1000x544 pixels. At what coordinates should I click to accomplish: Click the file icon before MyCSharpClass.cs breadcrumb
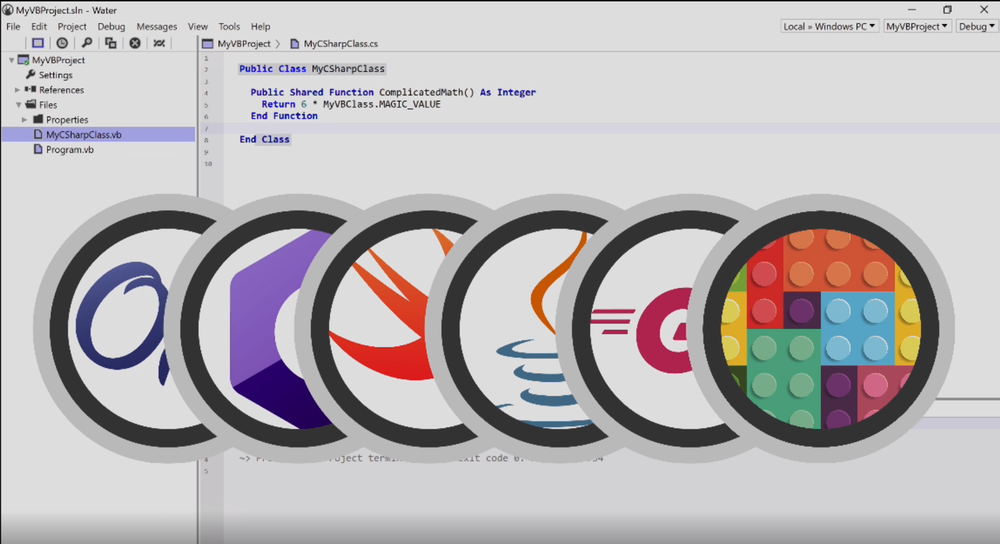294,43
